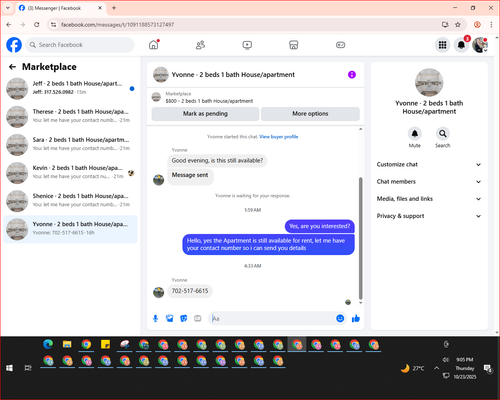500x400 pixels.
Task: Go back with the Marketplace arrow
Action: pyautogui.click(x=12, y=67)
